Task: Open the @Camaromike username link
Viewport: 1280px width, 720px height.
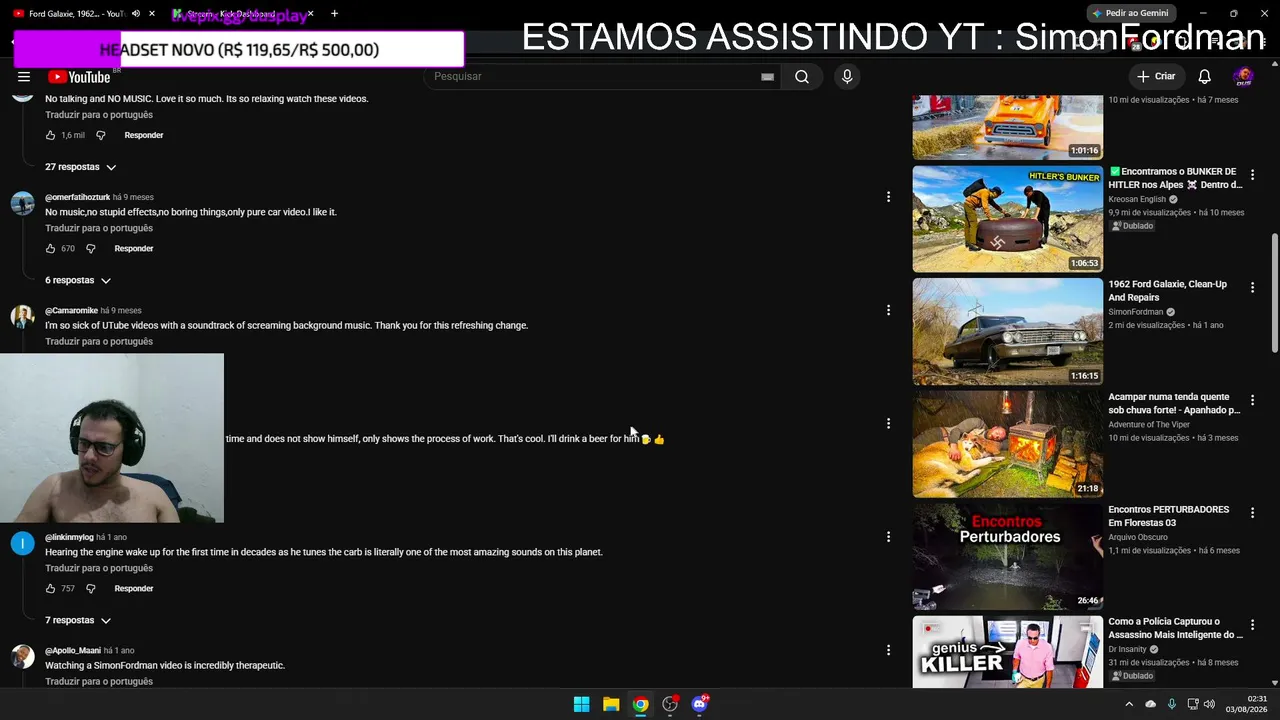Action: pyautogui.click(x=72, y=311)
